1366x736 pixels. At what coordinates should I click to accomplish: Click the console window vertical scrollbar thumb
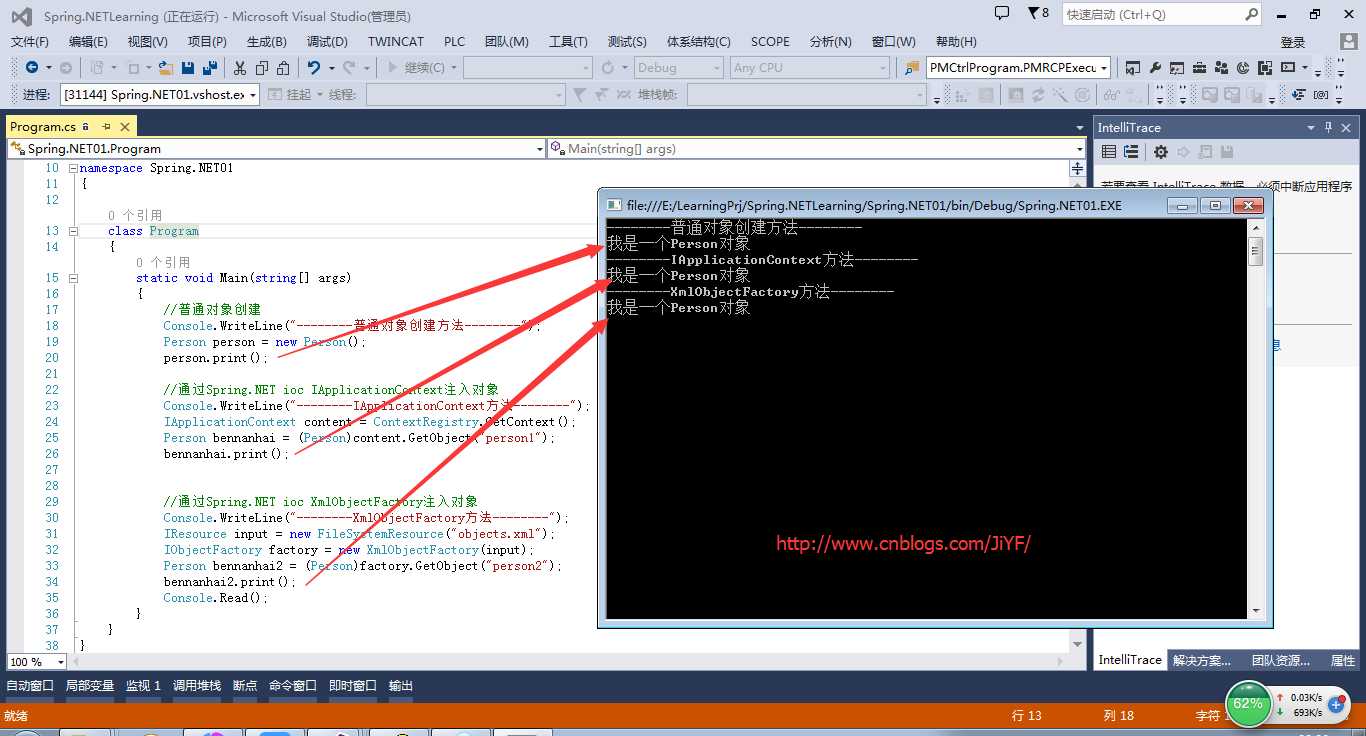1257,250
